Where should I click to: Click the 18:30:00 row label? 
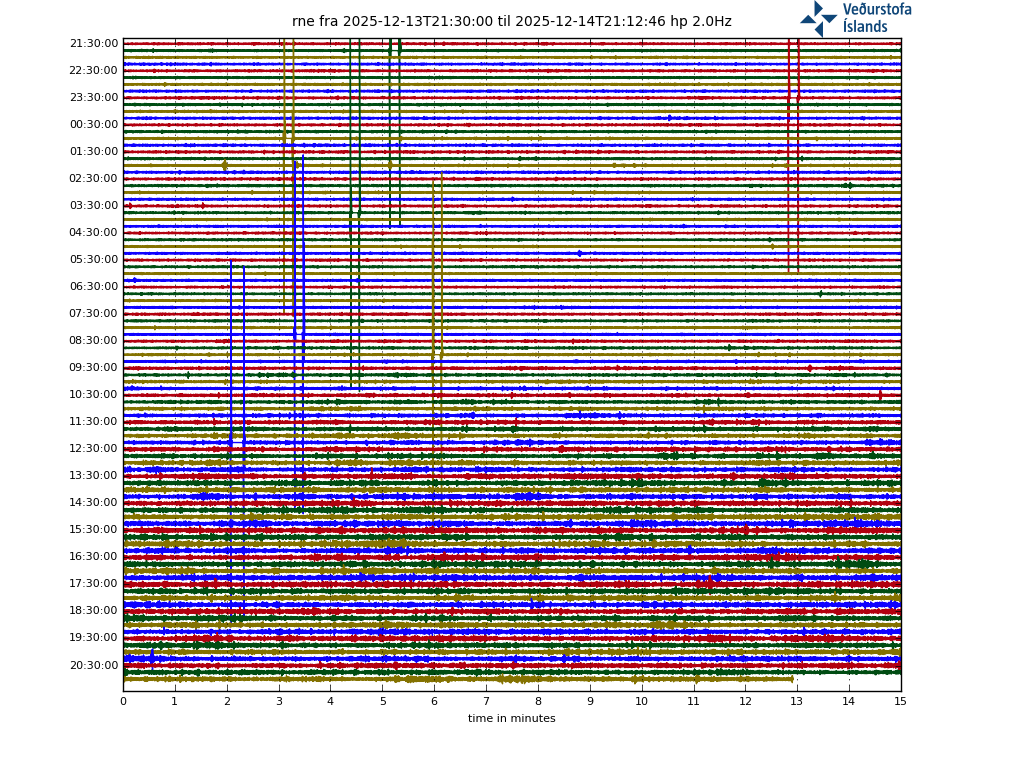[94, 611]
